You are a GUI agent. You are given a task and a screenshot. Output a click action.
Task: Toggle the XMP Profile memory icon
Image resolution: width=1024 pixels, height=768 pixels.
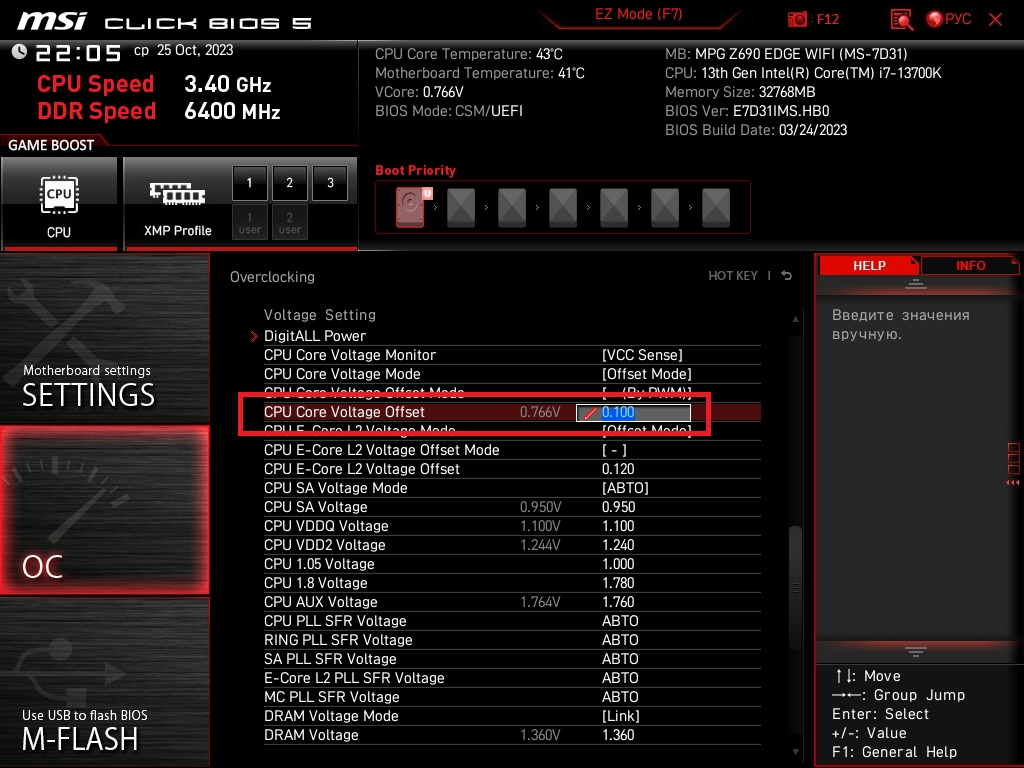pos(177,194)
